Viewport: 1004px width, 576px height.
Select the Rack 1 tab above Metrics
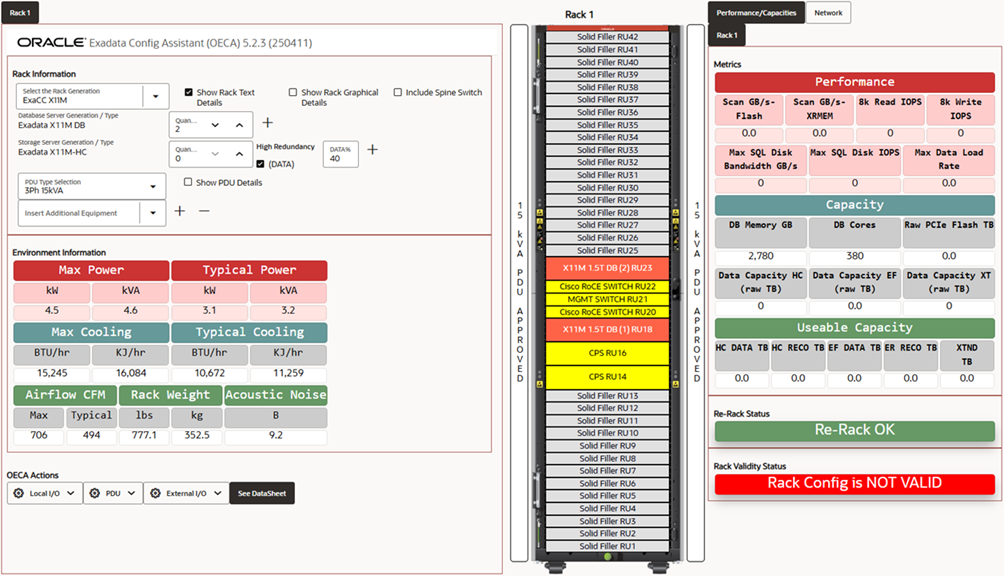[727, 35]
